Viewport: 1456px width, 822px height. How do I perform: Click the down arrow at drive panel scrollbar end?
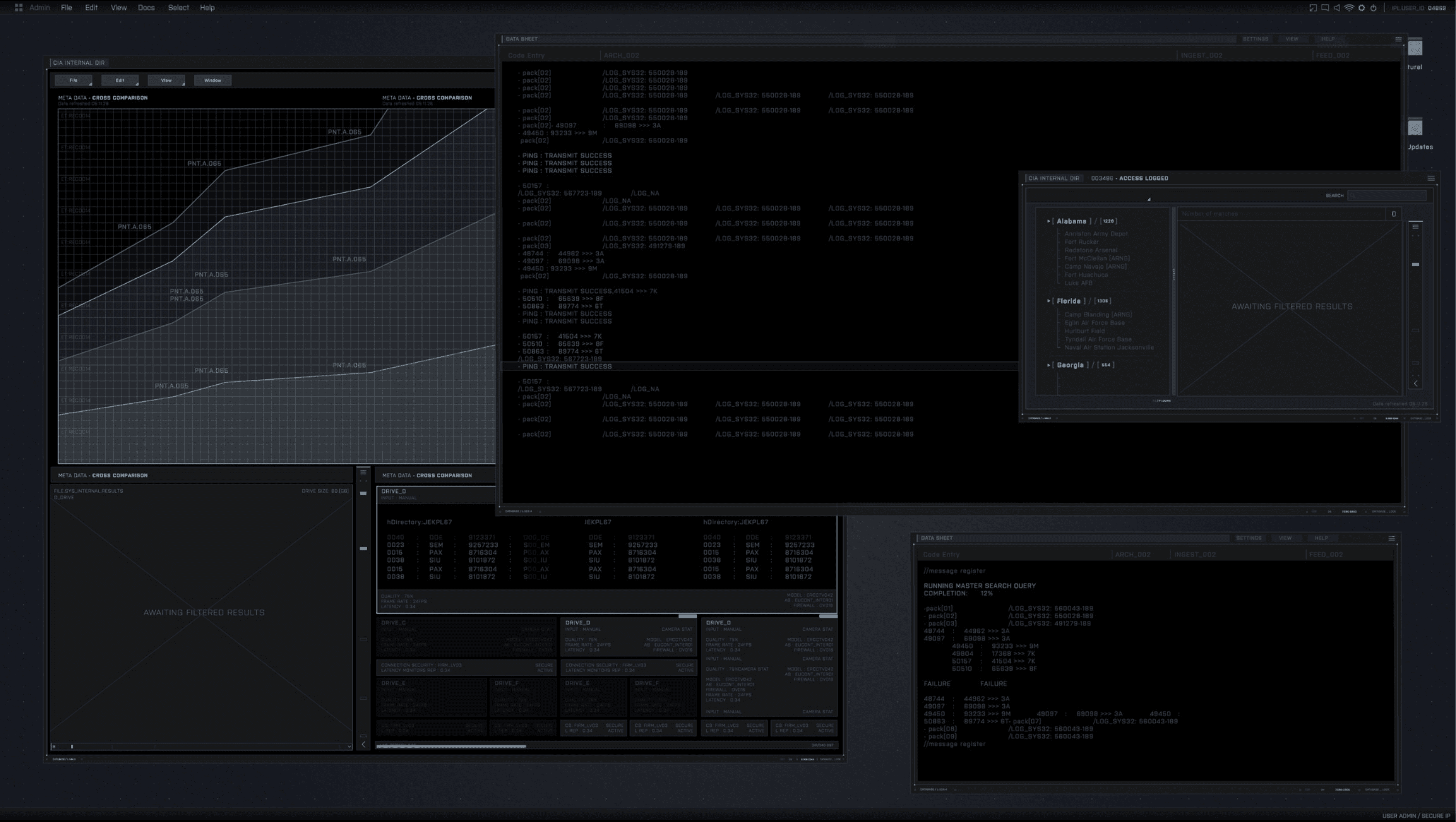tap(349, 746)
